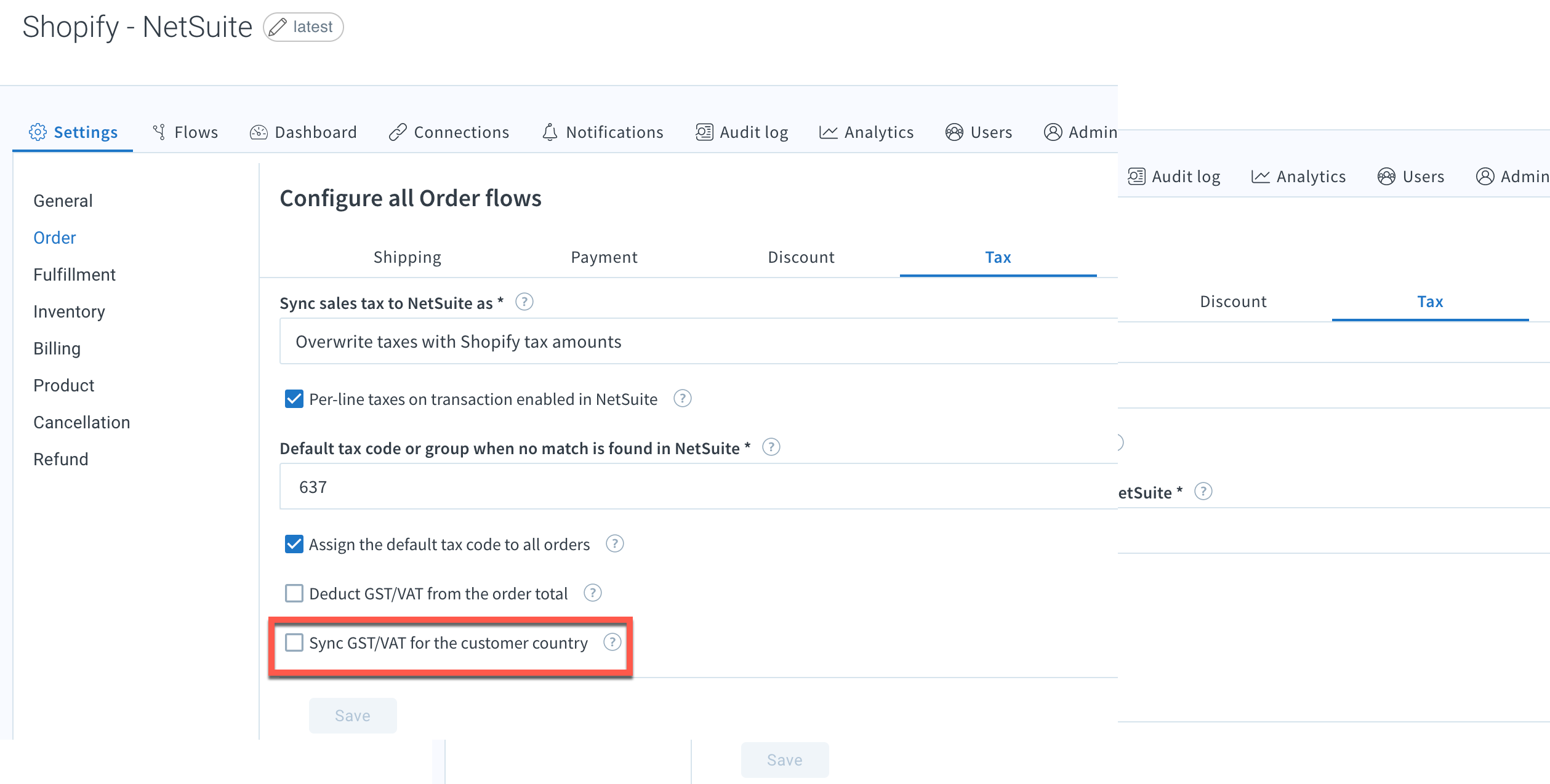The image size is (1550, 784).
Task: Enable Sync GST/VAT for customer country
Action: [x=294, y=642]
